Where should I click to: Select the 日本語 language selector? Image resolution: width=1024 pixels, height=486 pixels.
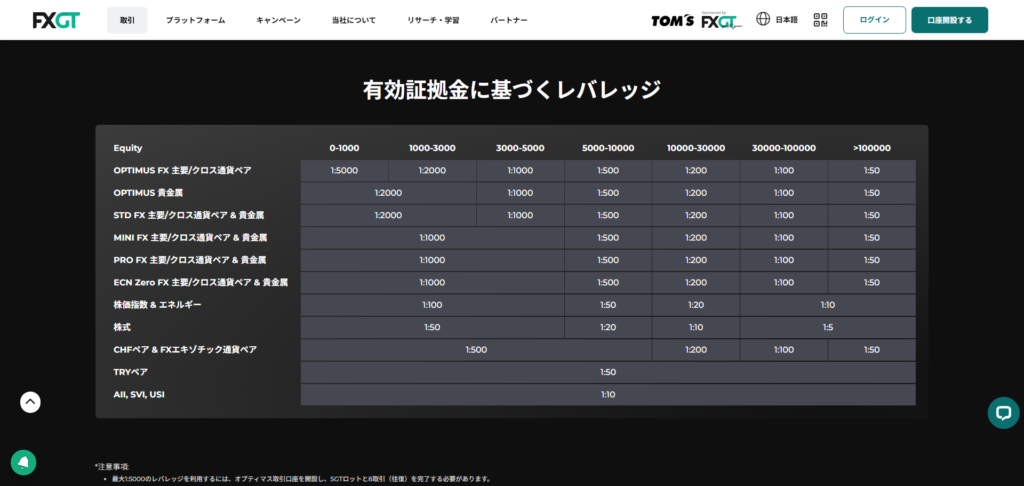[x=786, y=20]
